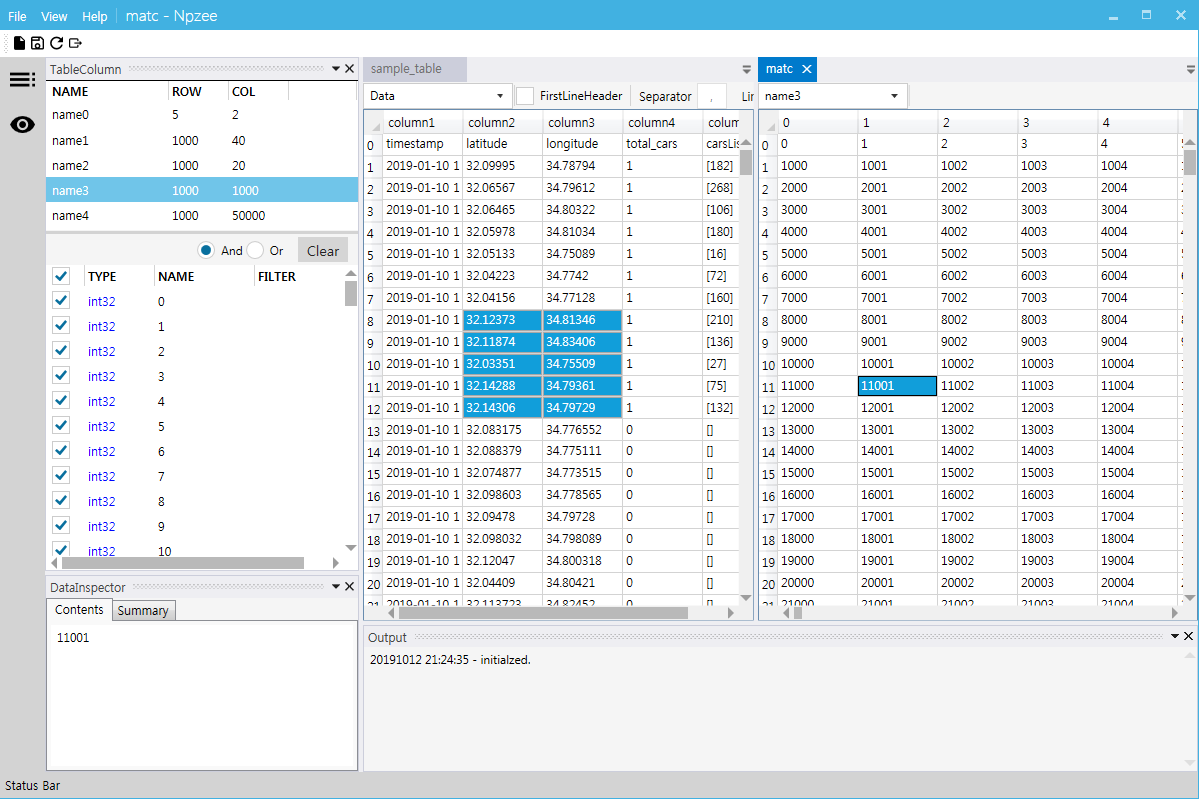Enable the FirstLineHeader checkbox
The image size is (1199, 799).
tap(525, 96)
